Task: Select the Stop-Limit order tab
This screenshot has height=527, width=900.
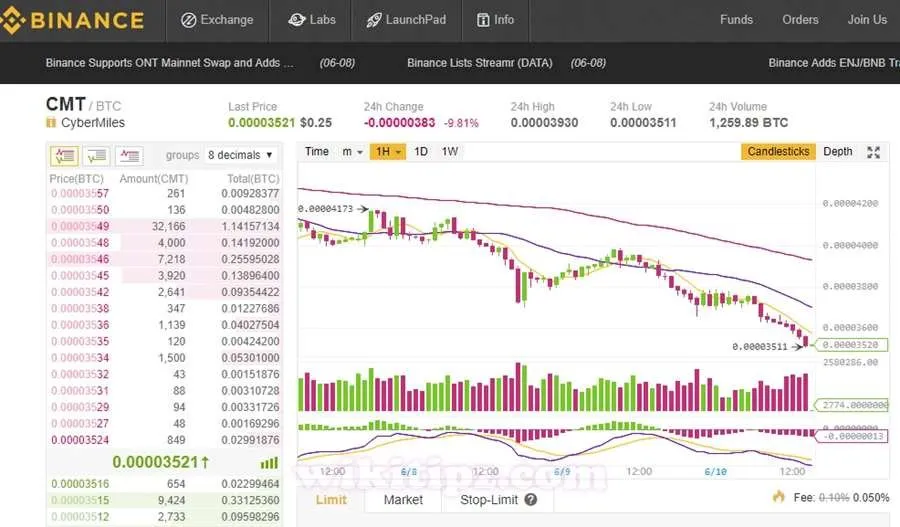Action: click(x=489, y=499)
